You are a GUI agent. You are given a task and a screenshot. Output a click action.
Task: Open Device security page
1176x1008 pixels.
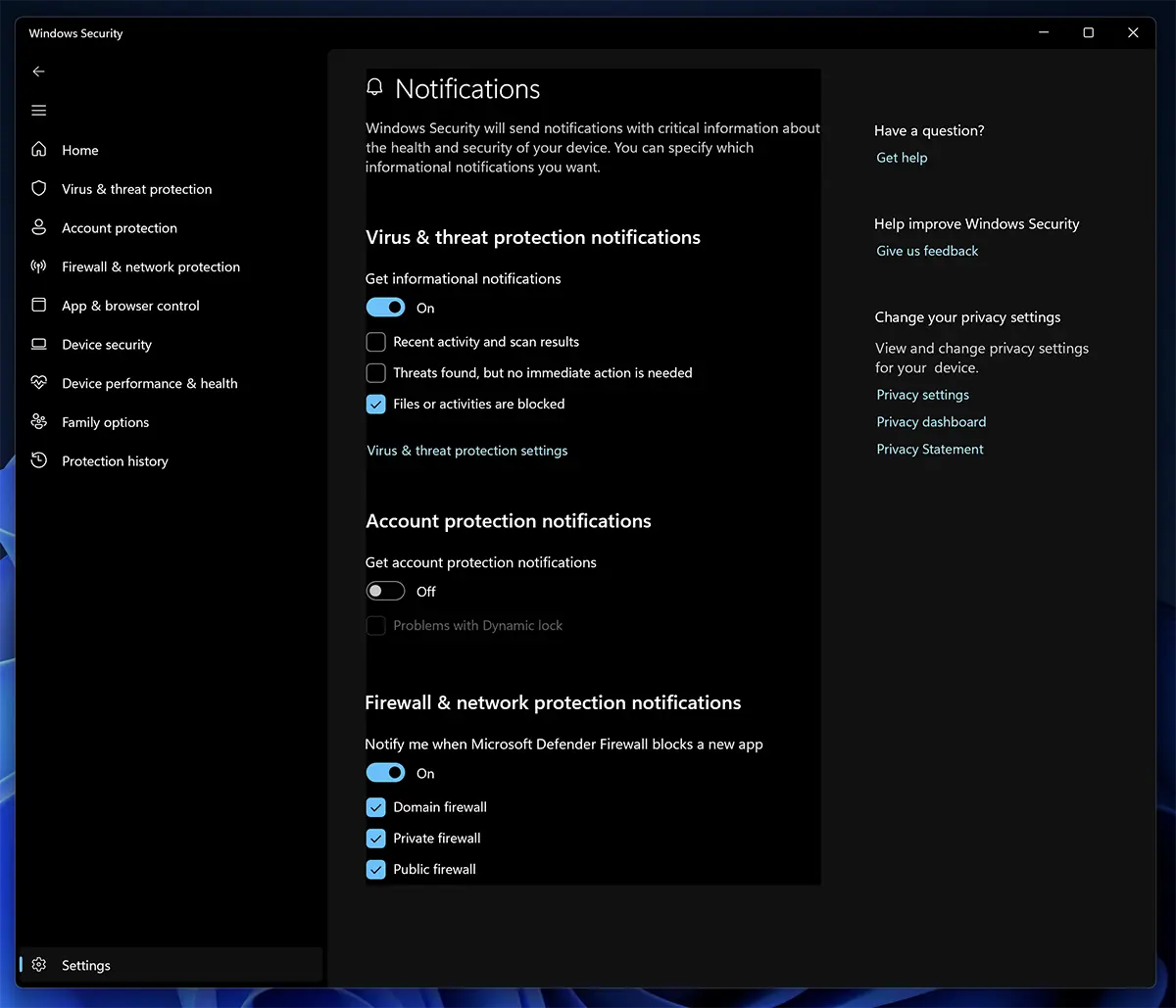tap(171, 345)
